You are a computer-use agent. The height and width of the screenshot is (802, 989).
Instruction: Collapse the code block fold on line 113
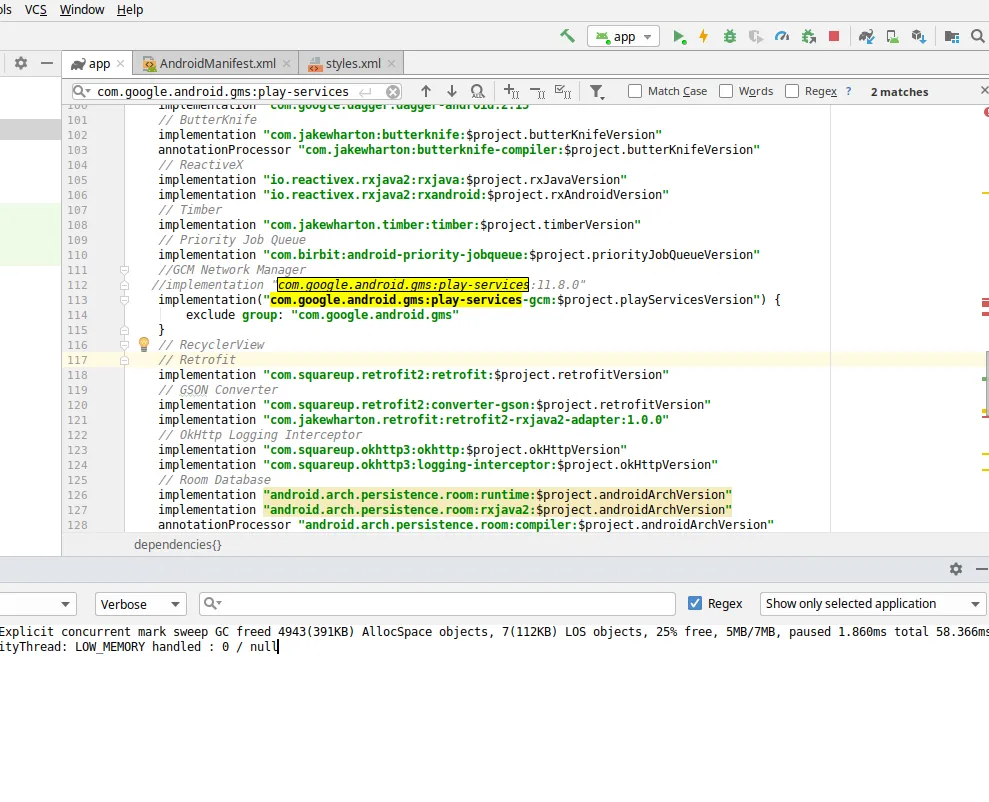coord(124,300)
